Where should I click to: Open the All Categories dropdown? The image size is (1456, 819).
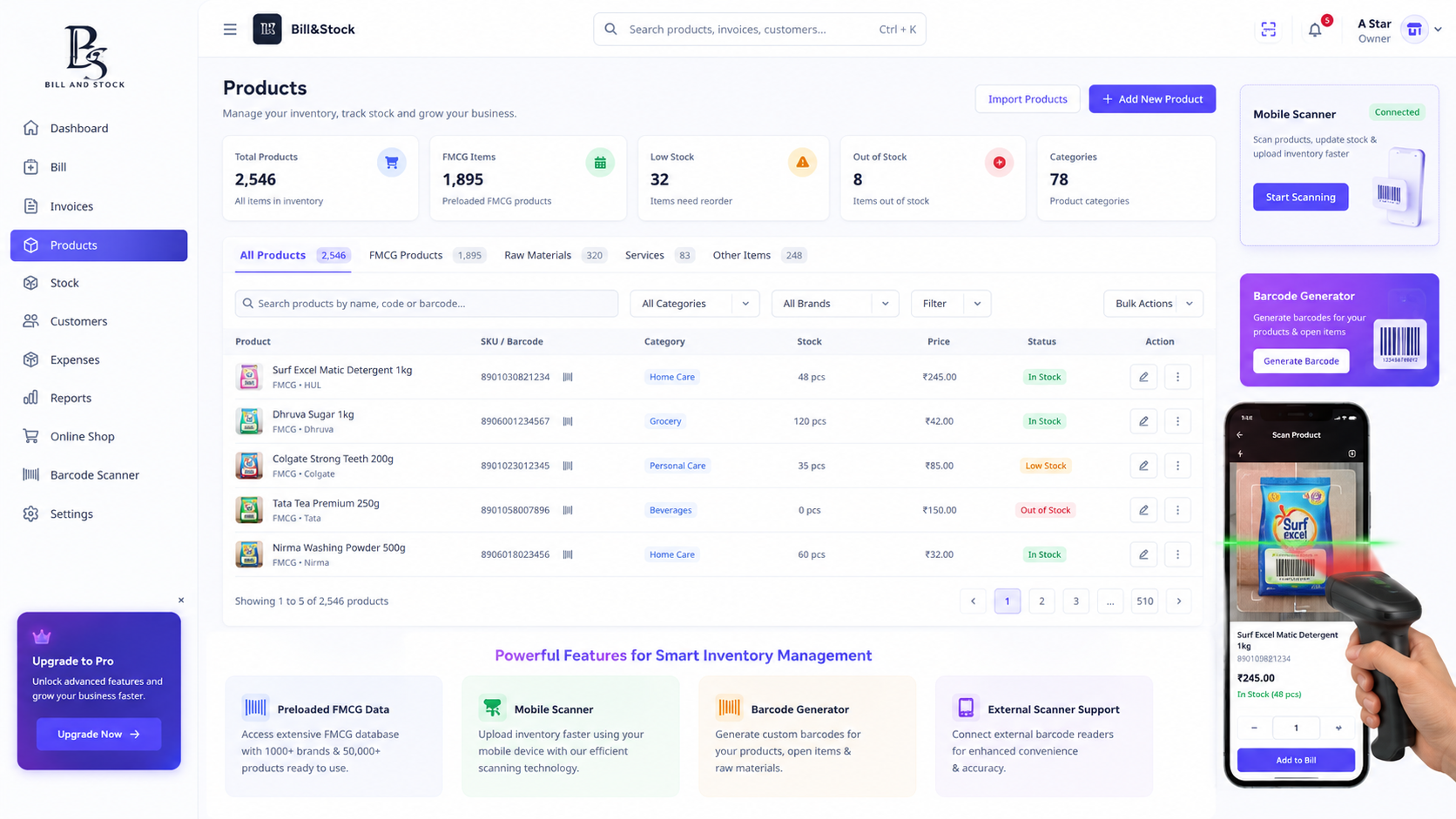coord(694,304)
